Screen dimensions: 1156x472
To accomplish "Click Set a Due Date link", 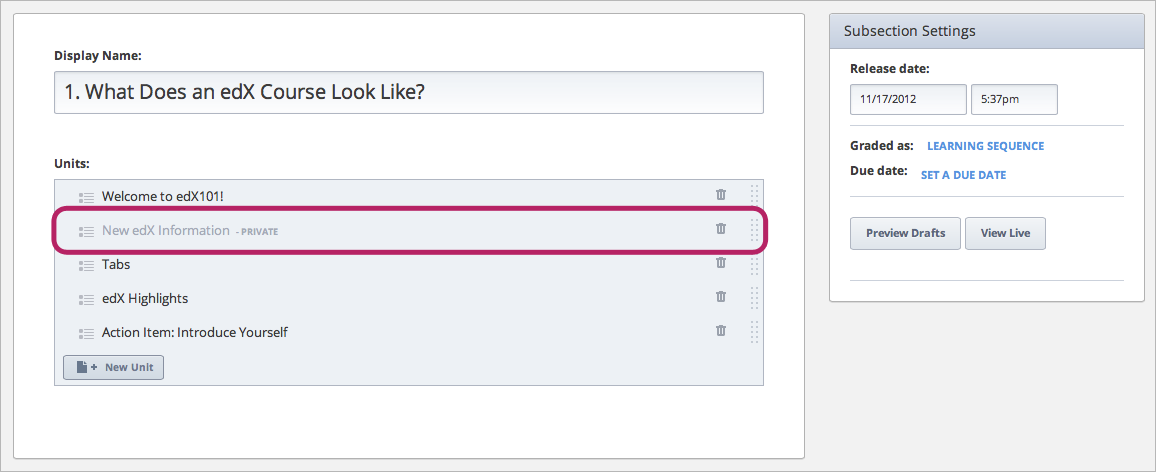I will point(963,175).
